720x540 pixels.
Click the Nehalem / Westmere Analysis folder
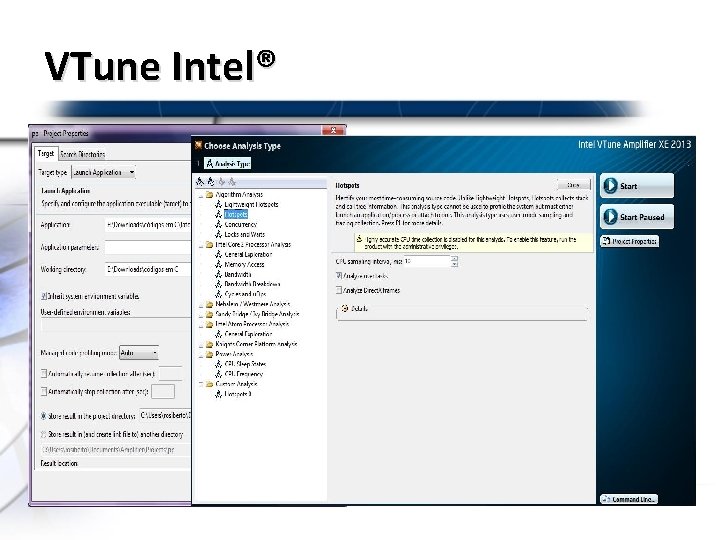pos(253,304)
